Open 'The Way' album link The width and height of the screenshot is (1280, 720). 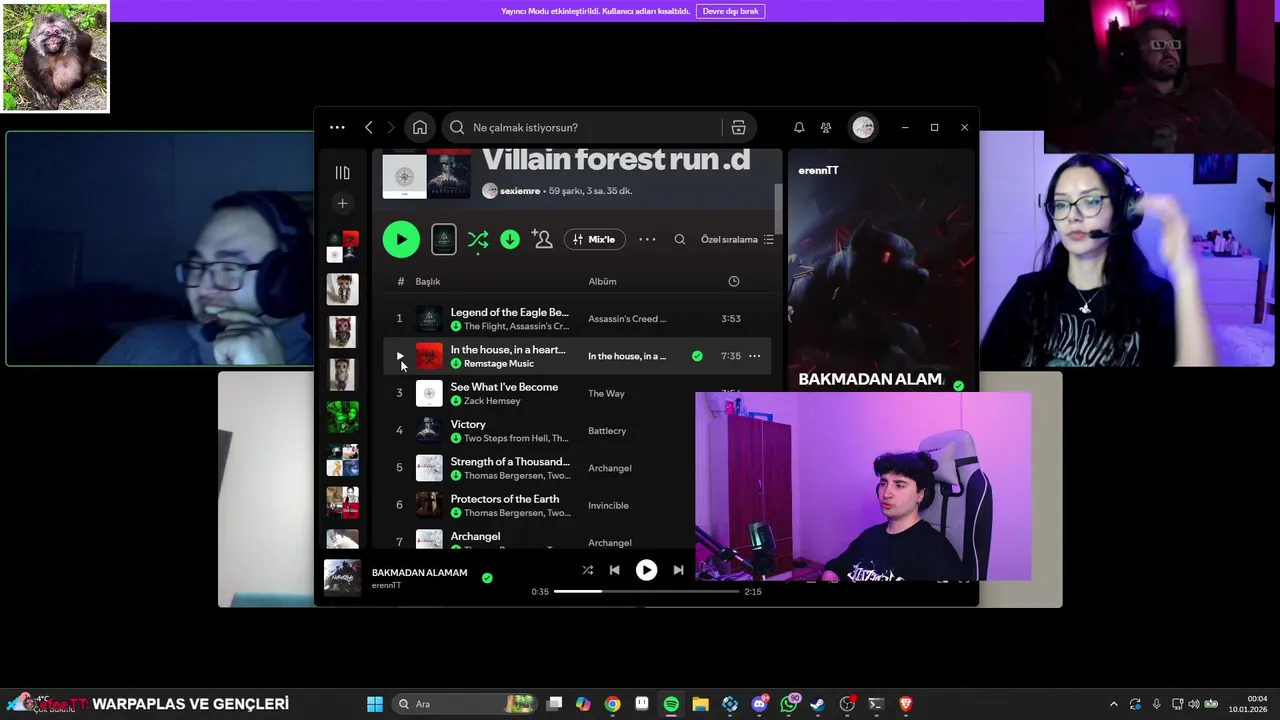coord(606,393)
